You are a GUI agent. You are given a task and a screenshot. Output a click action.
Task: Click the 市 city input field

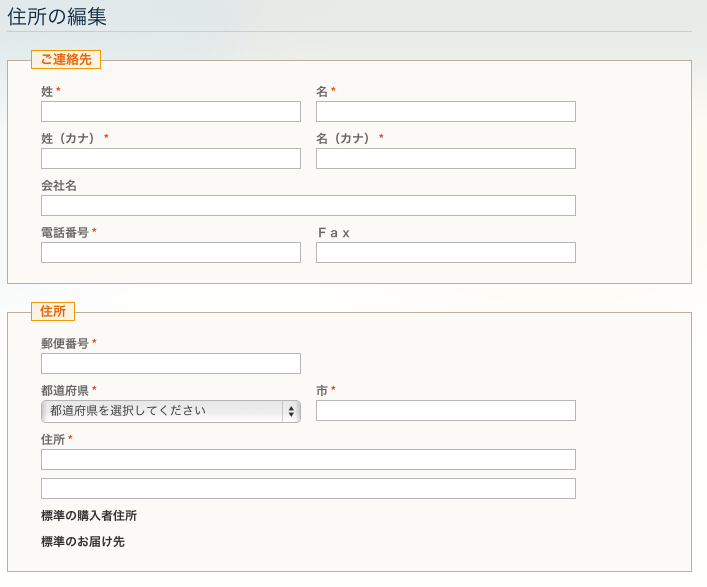pyautogui.click(x=445, y=411)
